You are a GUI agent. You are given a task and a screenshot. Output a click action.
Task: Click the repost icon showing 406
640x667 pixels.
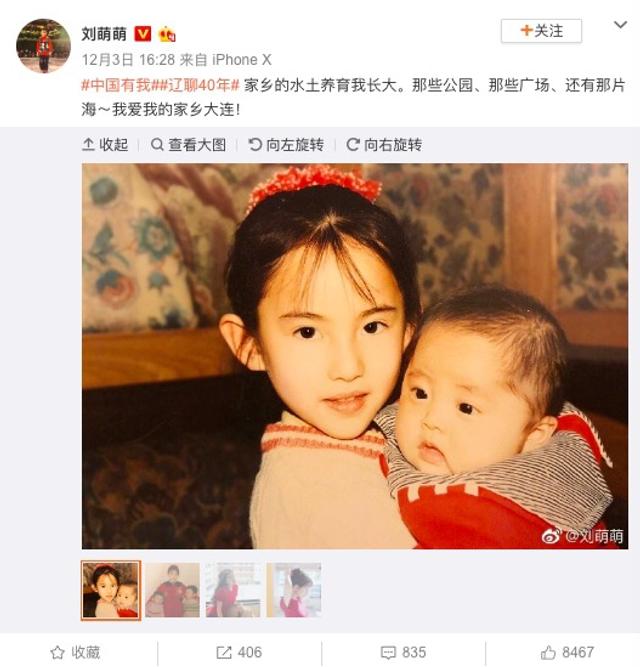click(x=239, y=652)
